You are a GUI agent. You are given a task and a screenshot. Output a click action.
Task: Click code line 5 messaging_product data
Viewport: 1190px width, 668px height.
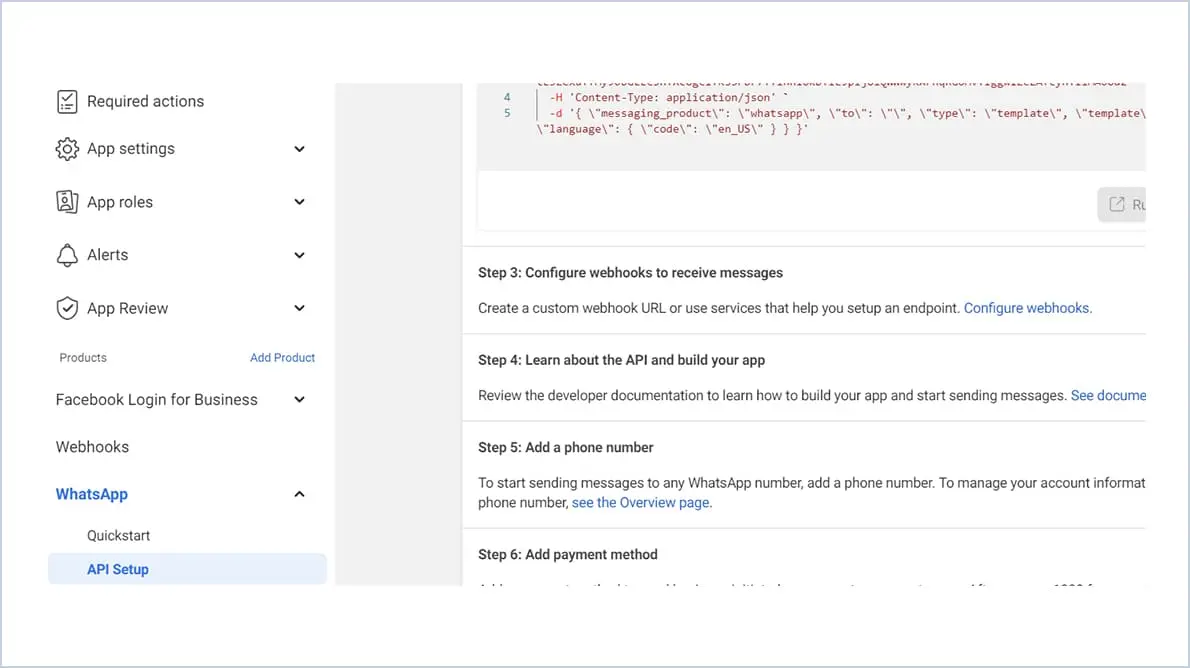tap(847, 113)
